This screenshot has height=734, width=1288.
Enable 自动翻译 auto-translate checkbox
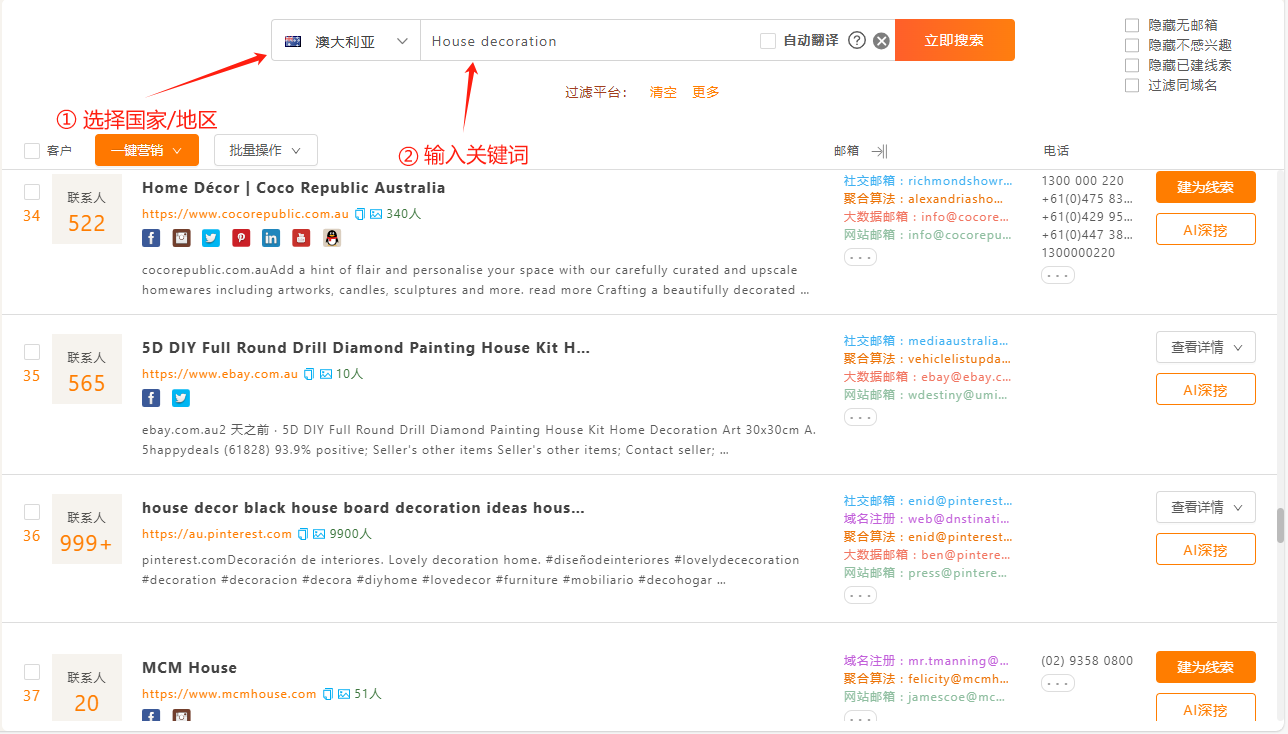(x=768, y=41)
